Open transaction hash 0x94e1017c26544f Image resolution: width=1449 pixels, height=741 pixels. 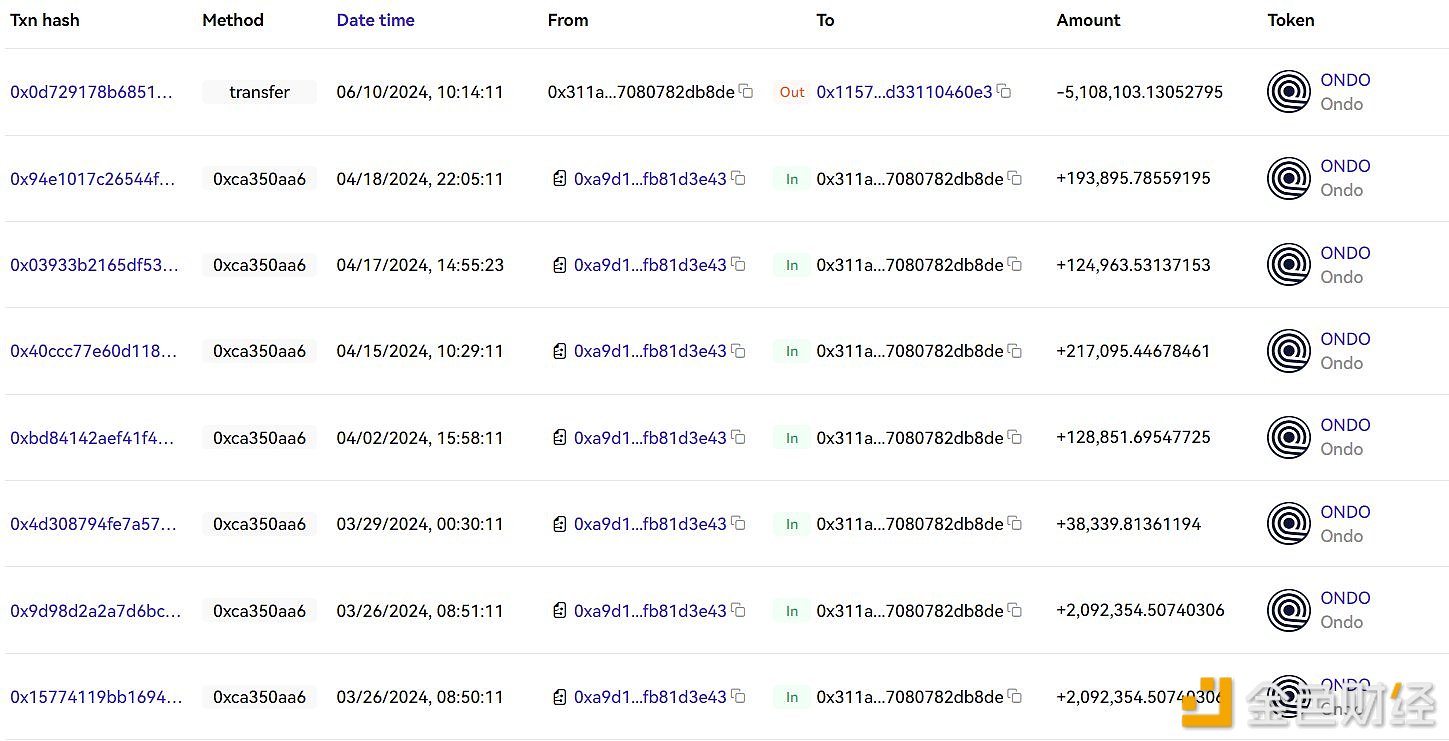92,179
